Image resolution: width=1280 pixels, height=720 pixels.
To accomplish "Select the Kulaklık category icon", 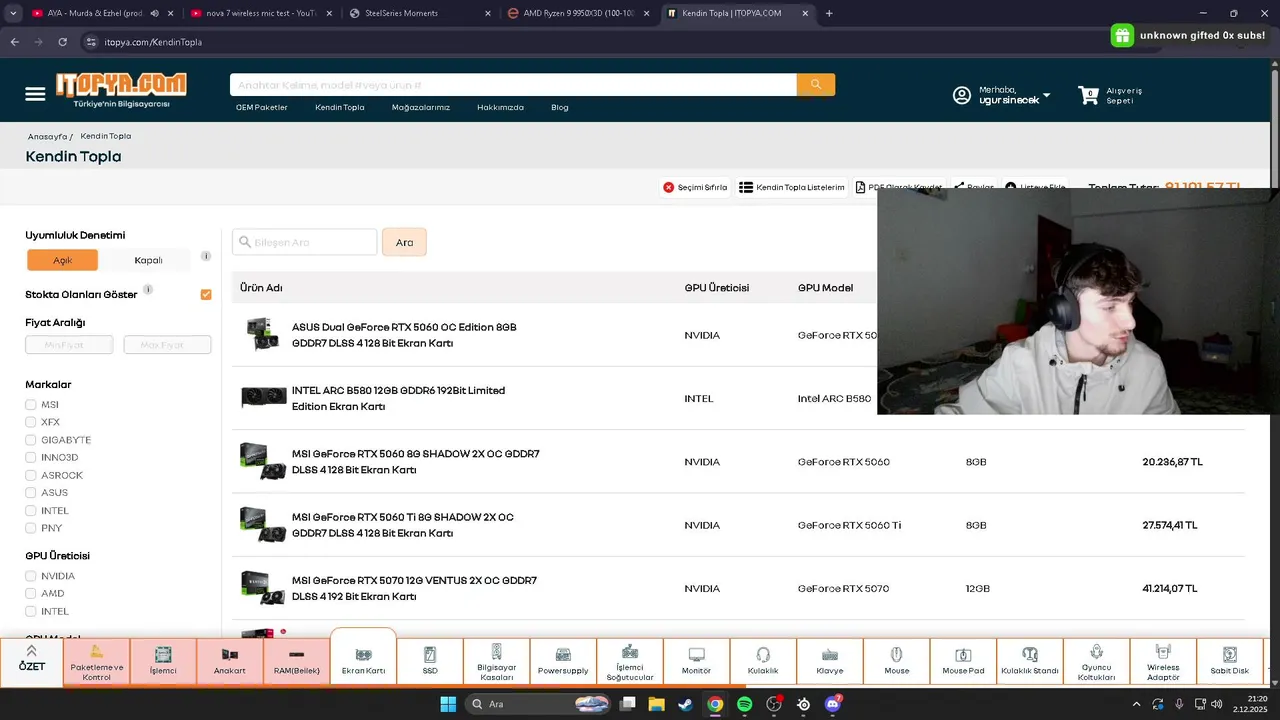I will pyautogui.click(x=763, y=654).
